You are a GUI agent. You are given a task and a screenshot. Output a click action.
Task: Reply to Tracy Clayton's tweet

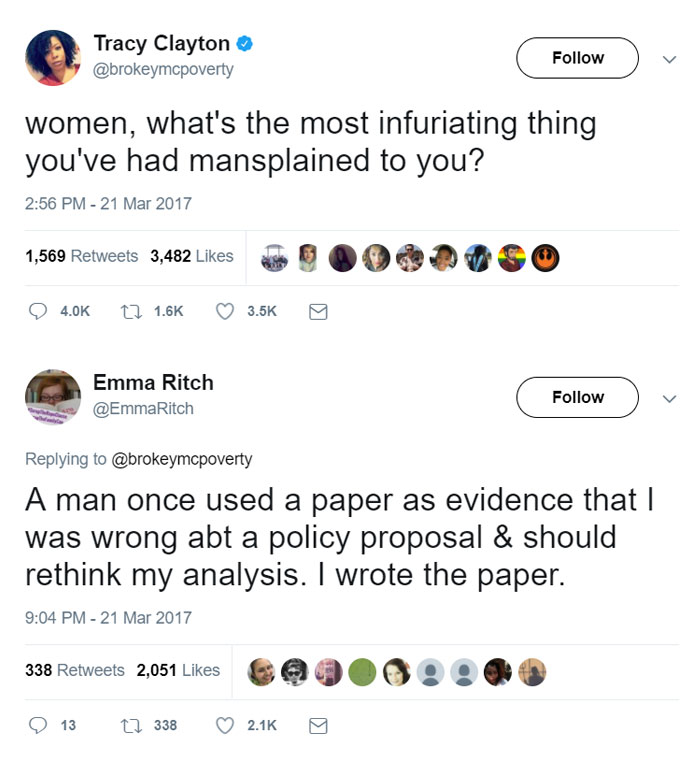point(39,311)
